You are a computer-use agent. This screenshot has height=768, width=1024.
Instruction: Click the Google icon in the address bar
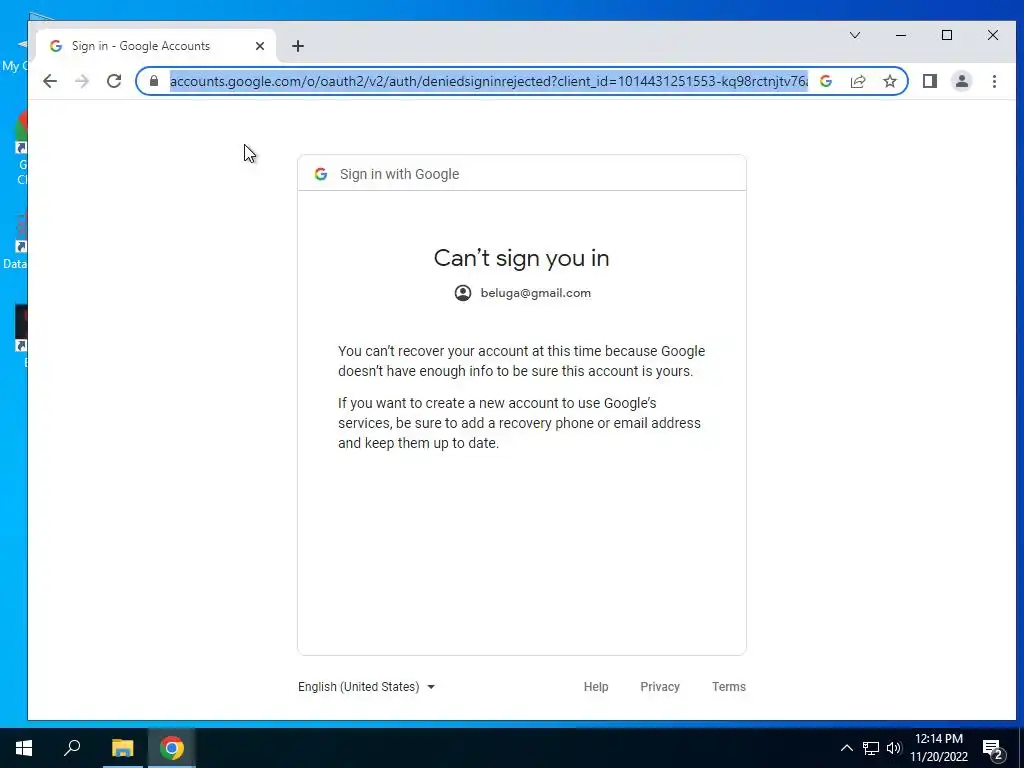coord(825,81)
